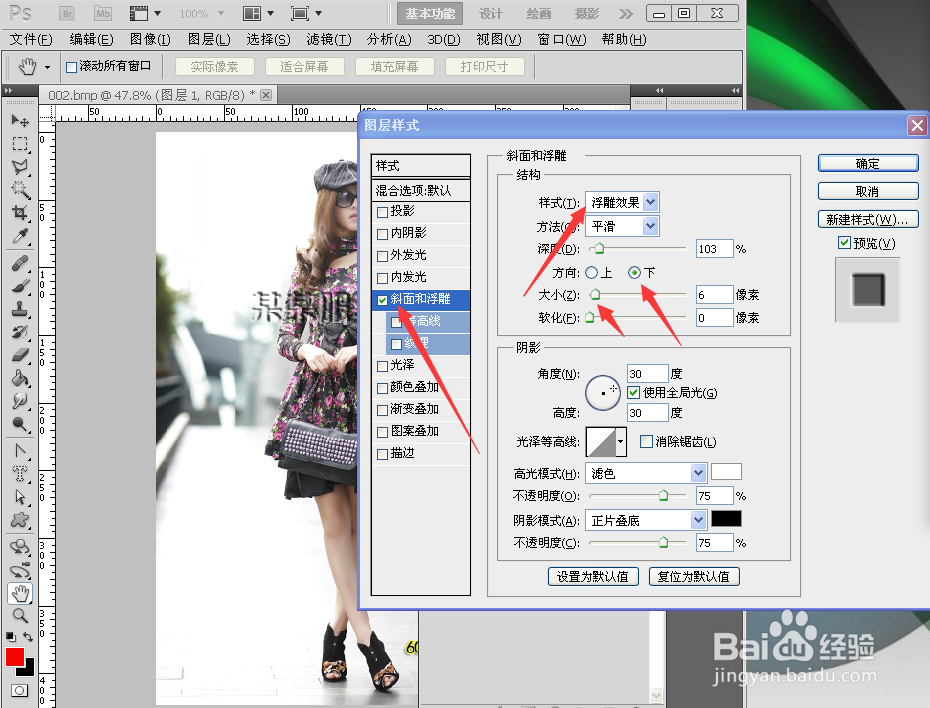The width and height of the screenshot is (930, 708).
Task: Select the Path Selection tool
Action: pos(20,496)
